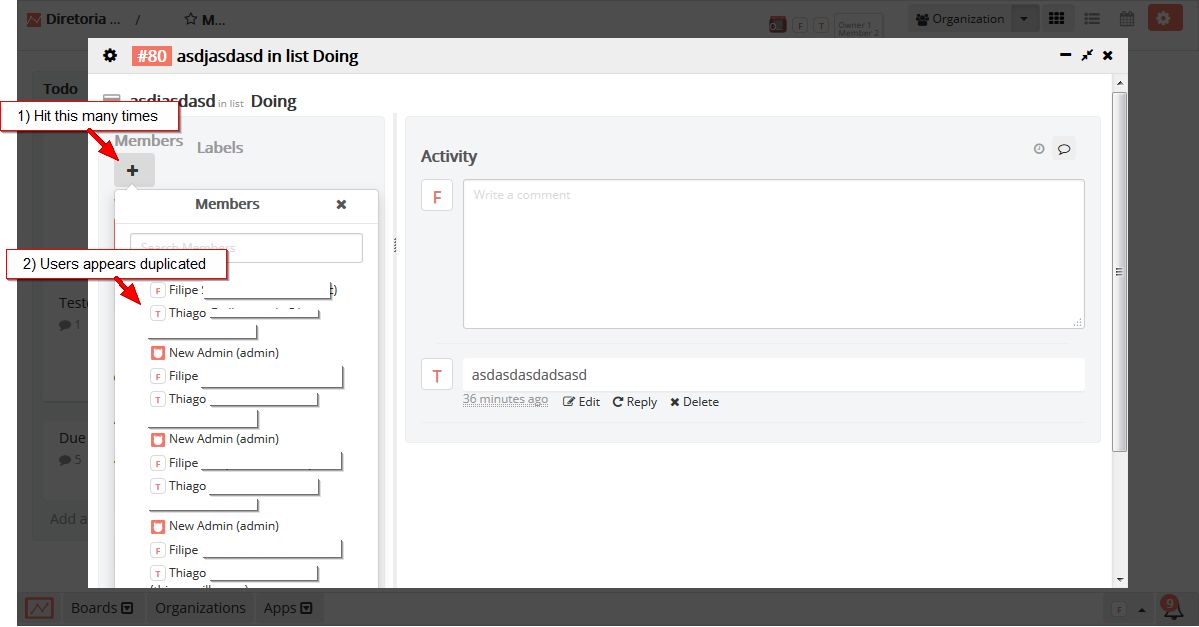Expand the Apps menu in the bottom bar
This screenshot has width=1199, height=627.
[x=288, y=607]
